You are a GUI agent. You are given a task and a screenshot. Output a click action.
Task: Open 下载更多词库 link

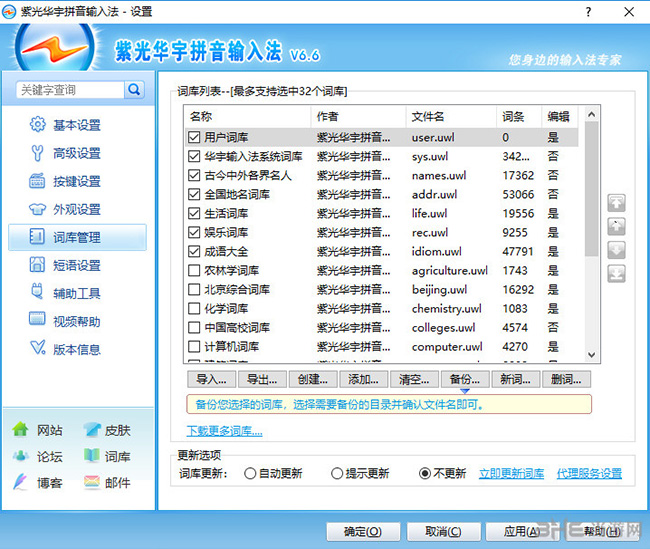(224, 431)
